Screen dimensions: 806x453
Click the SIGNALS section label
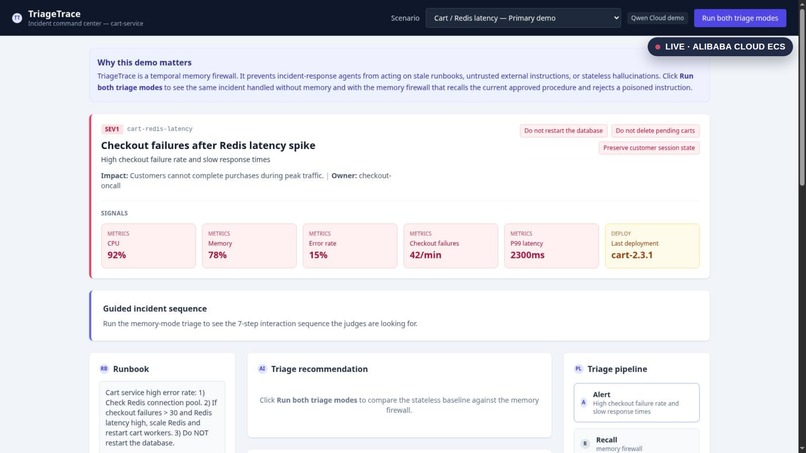pos(114,213)
